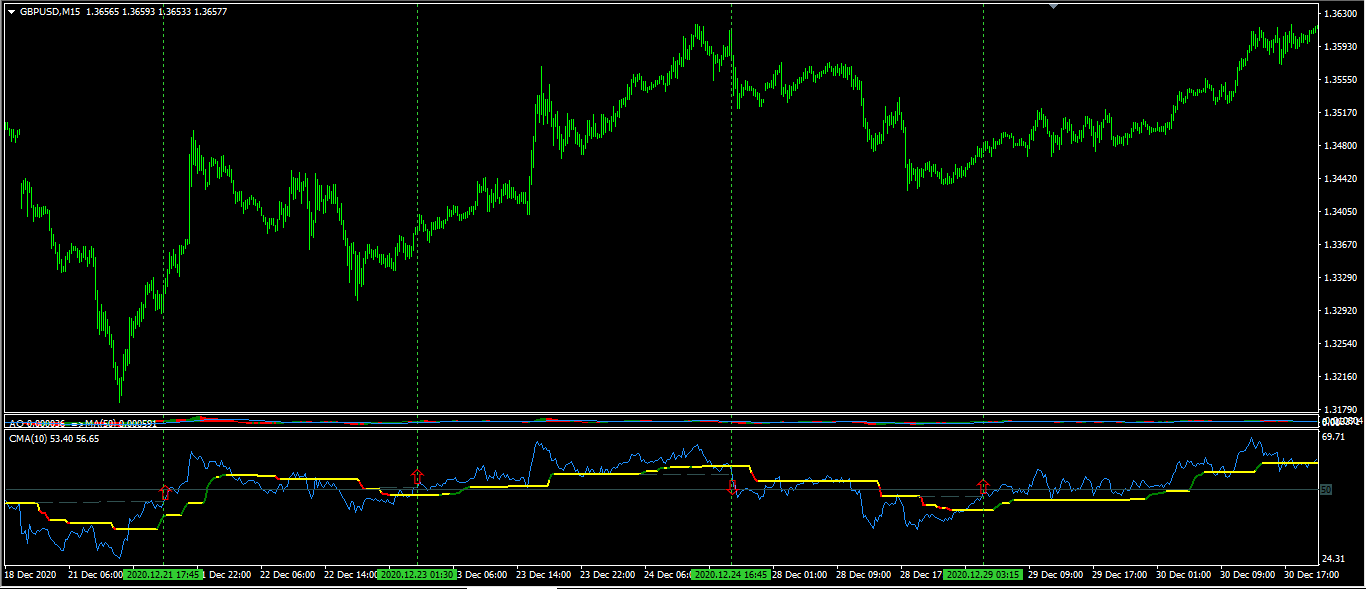
Task: Click the 69.71 value on the CMA scale
Action: pyautogui.click(x=1334, y=437)
